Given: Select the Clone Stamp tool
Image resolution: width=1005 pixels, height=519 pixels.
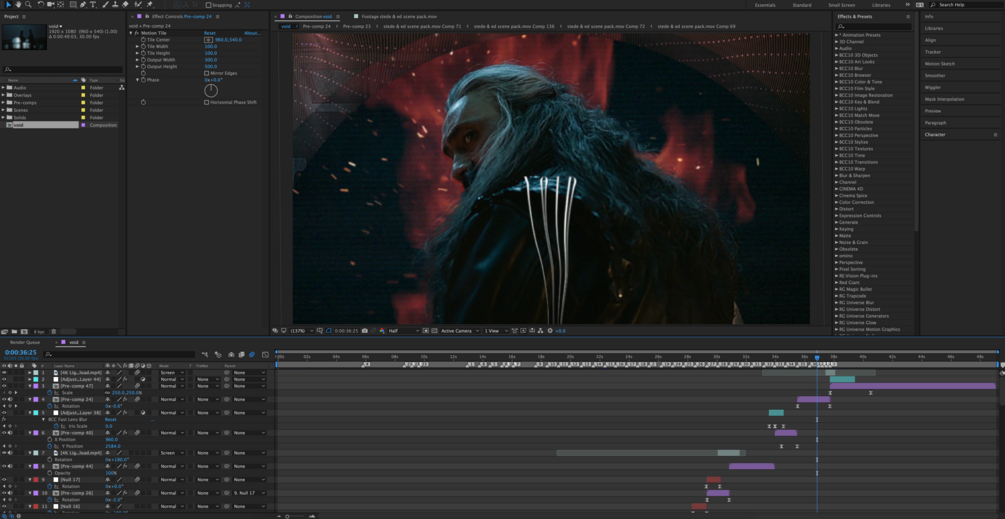Looking at the screenshot, I should (115, 4).
